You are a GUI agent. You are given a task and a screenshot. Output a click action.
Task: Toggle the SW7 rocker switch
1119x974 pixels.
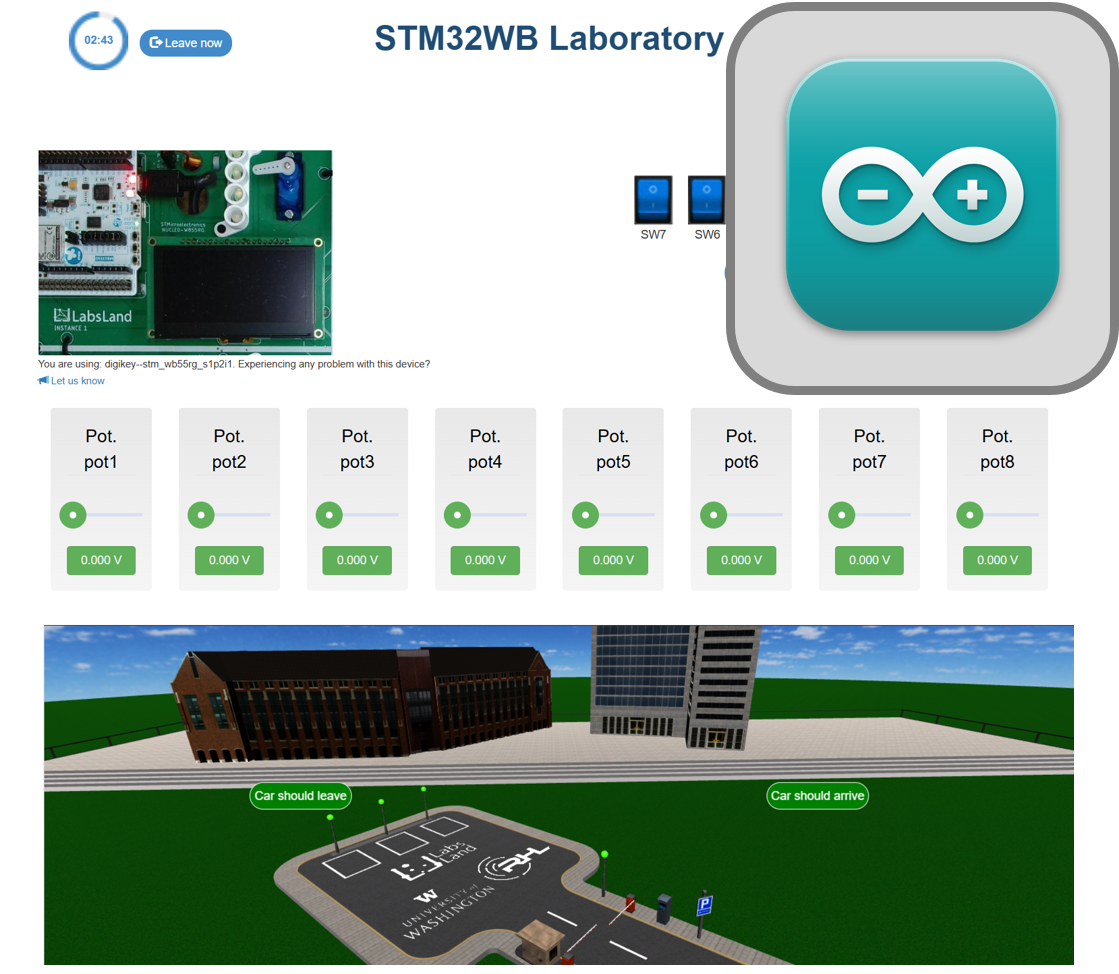tap(653, 200)
